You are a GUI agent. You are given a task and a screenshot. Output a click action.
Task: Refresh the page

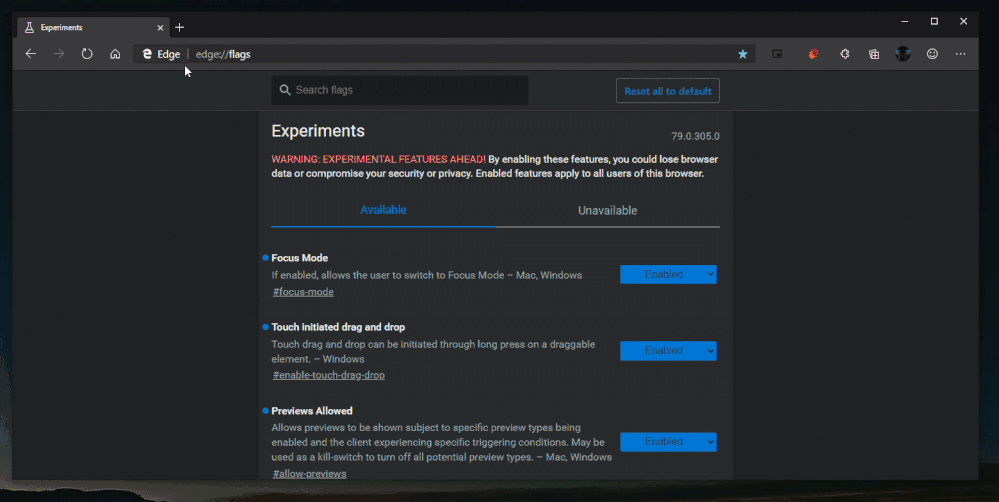(x=87, y=54)
